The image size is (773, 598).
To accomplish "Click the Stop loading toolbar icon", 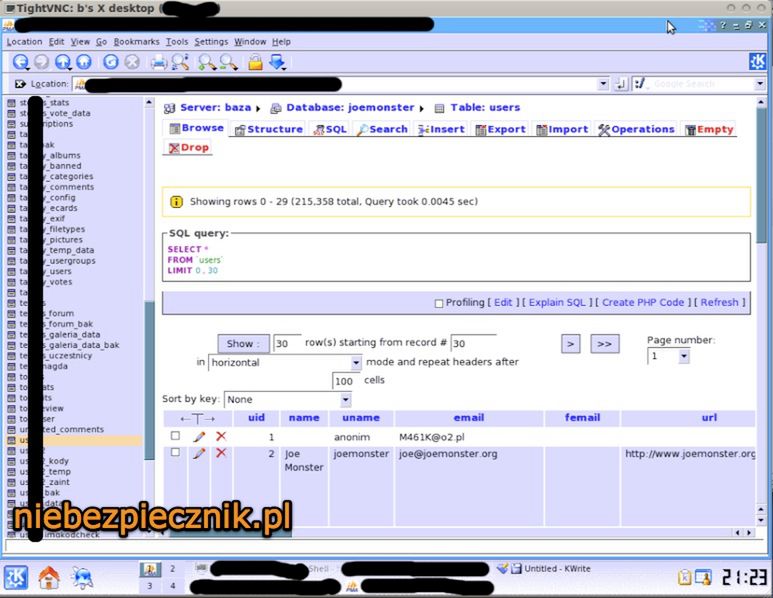I will pyautogui.click(x=132, y=62).
